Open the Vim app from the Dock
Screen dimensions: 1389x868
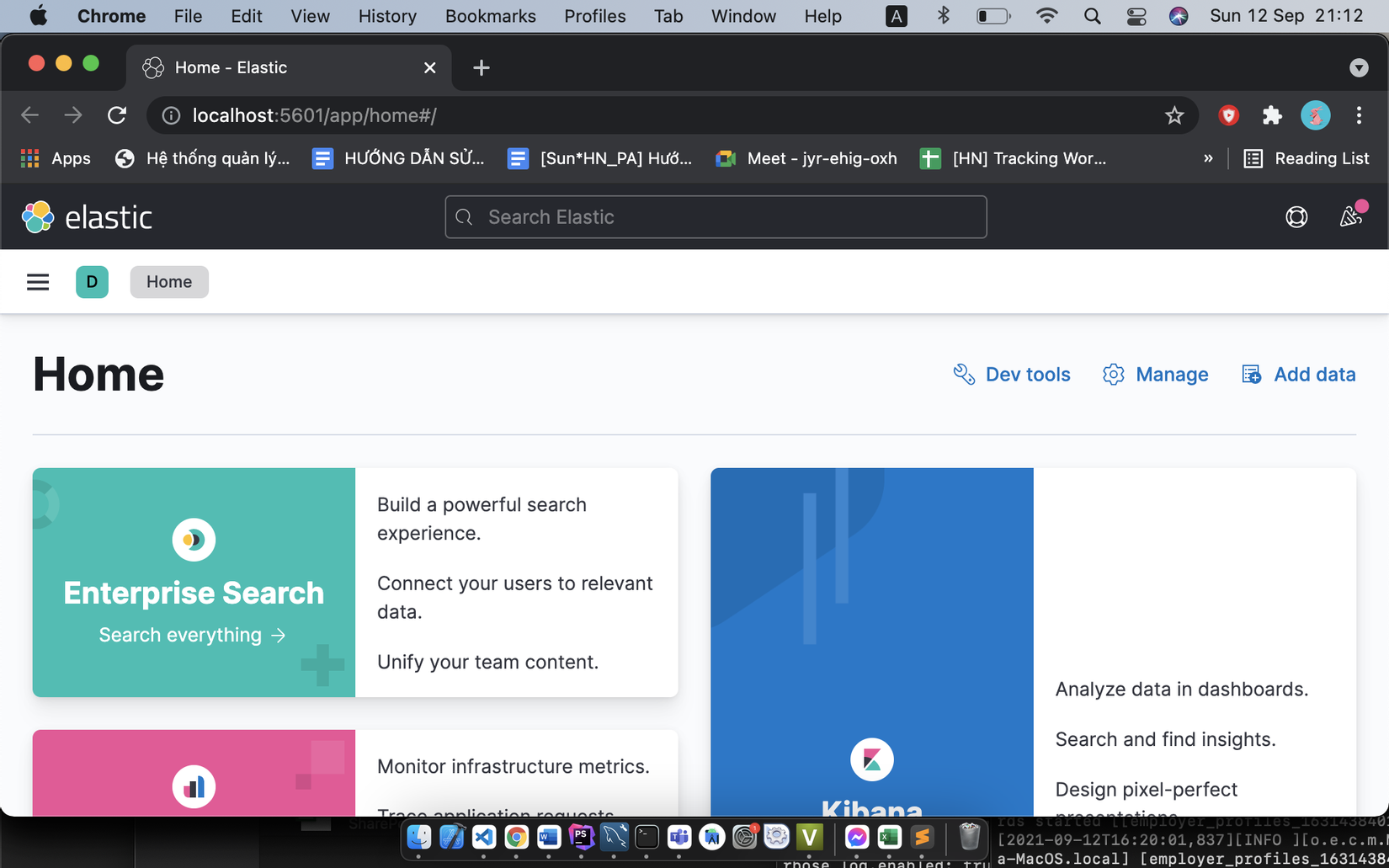(810, 837)
